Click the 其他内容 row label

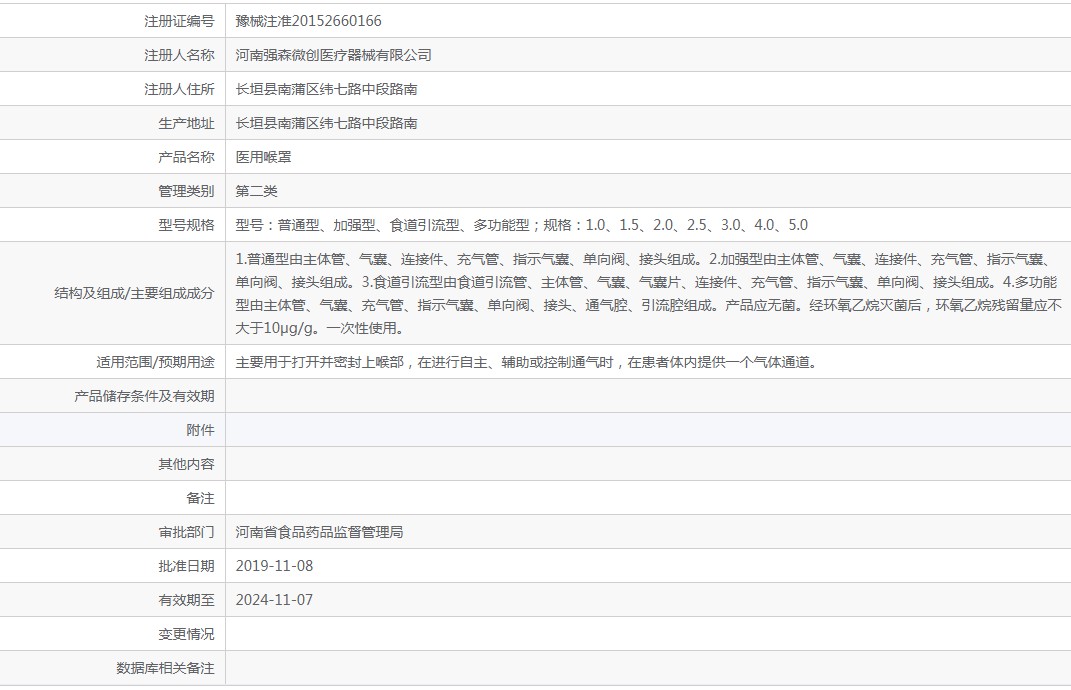point(186,465)
